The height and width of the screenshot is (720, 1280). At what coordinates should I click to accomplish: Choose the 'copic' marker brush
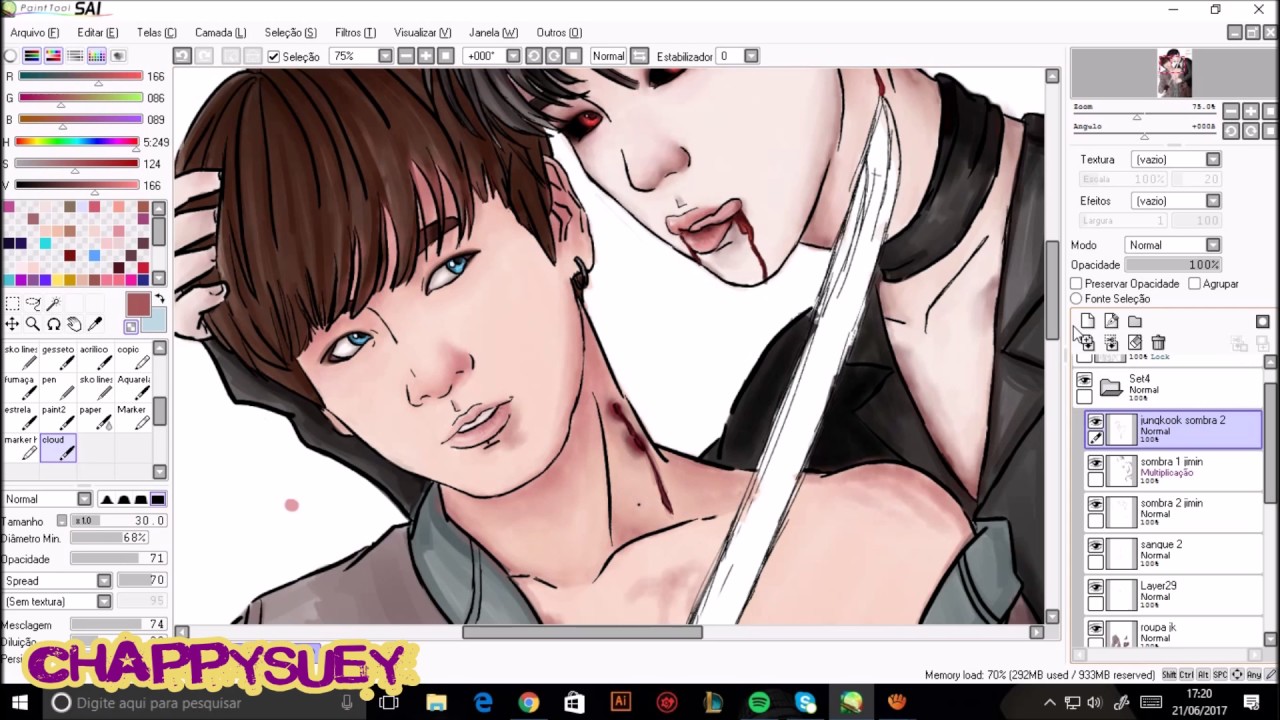pyautogui.click(x=133, y=357)
